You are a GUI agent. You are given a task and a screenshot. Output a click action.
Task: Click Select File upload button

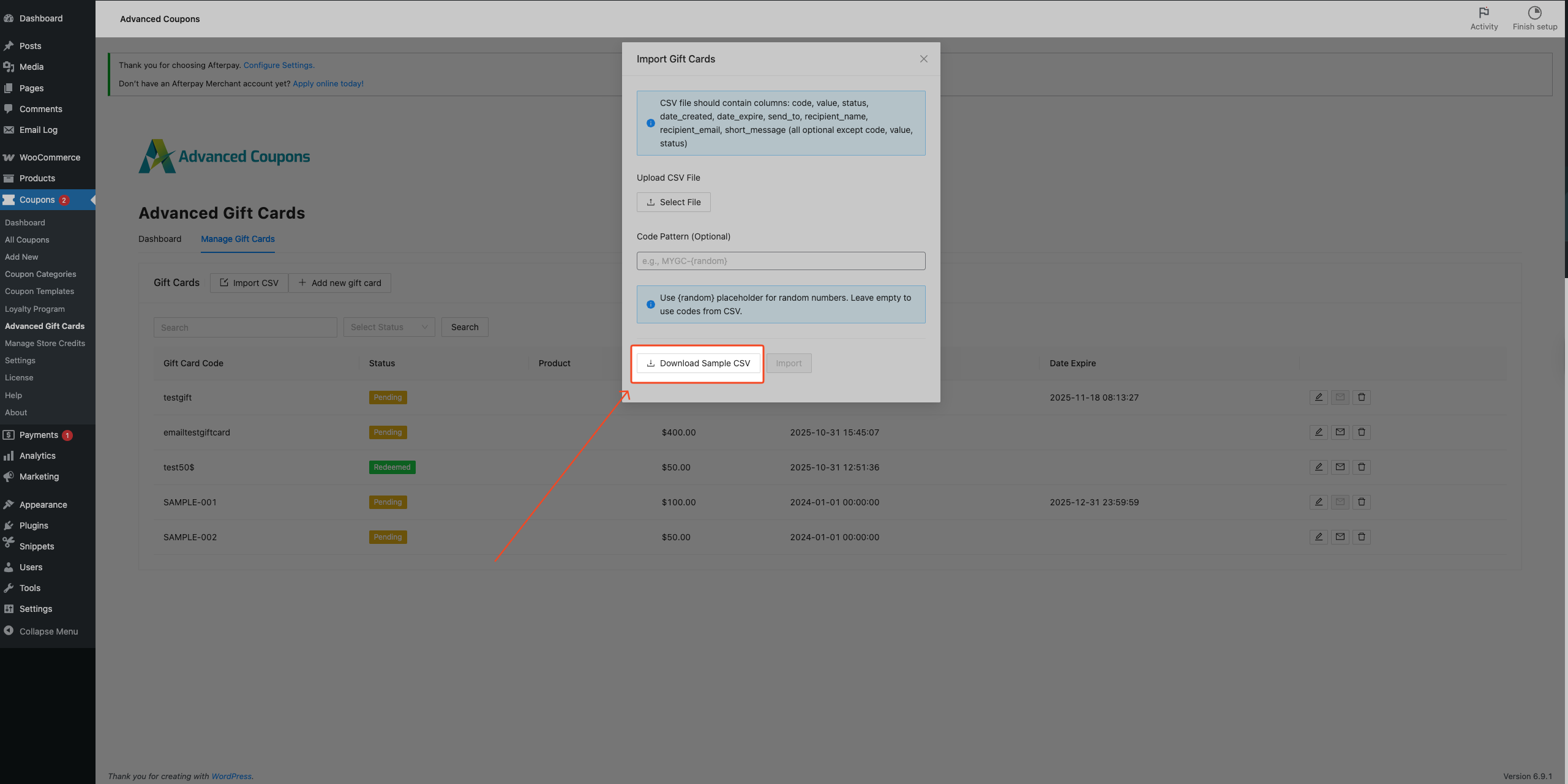673,202
